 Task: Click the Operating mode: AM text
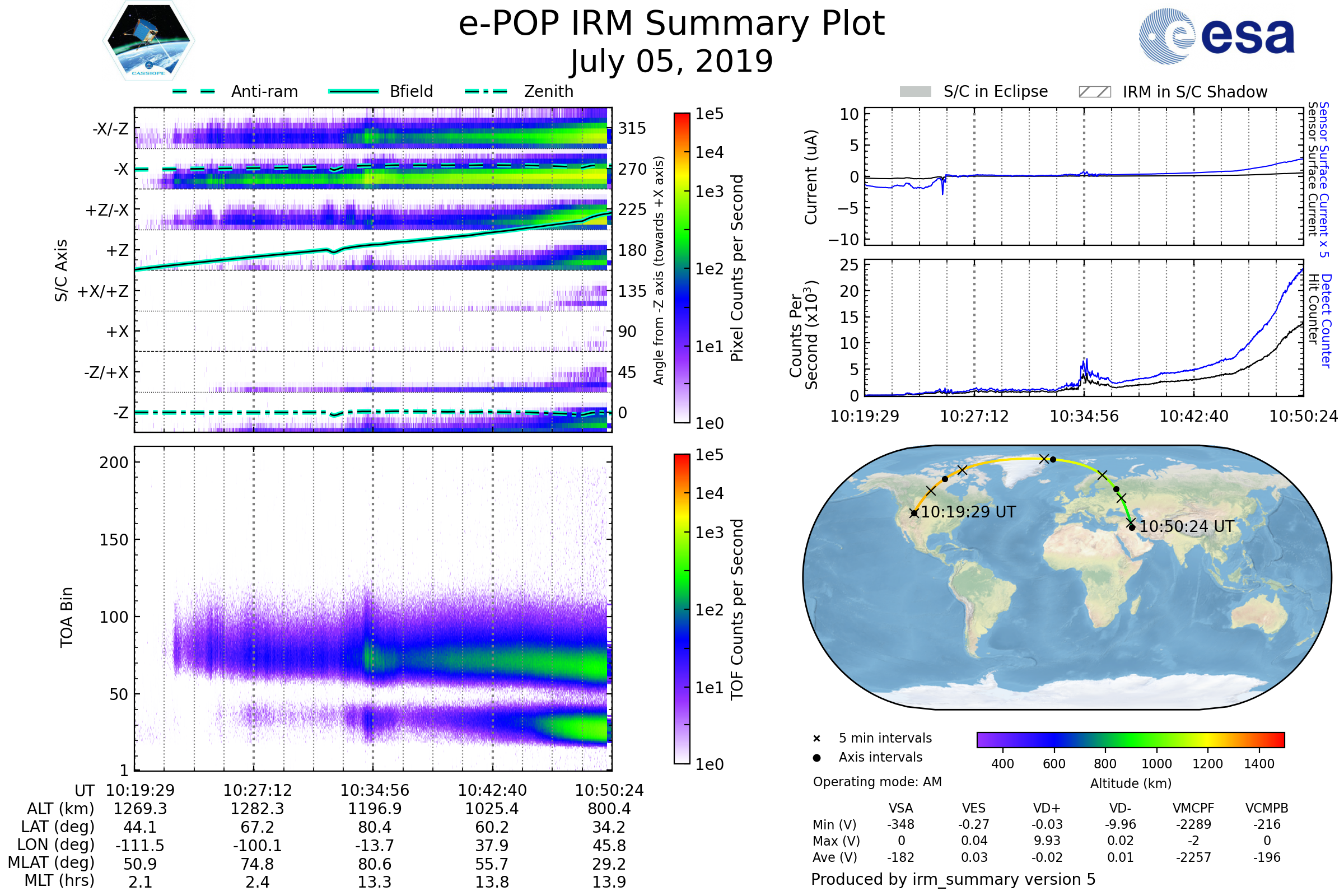click(877, 782)
